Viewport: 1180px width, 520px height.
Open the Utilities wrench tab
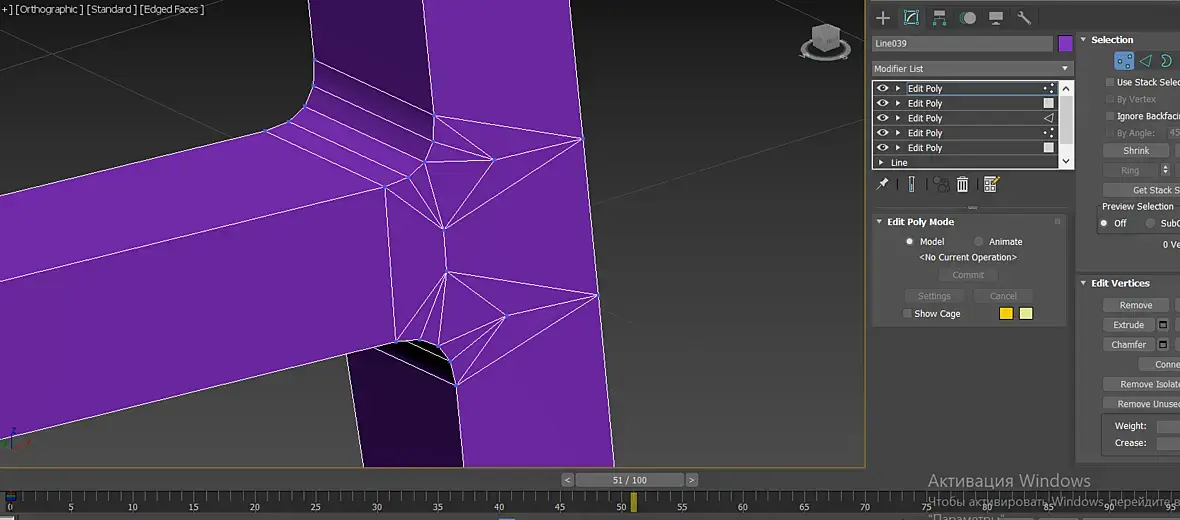1024,18
